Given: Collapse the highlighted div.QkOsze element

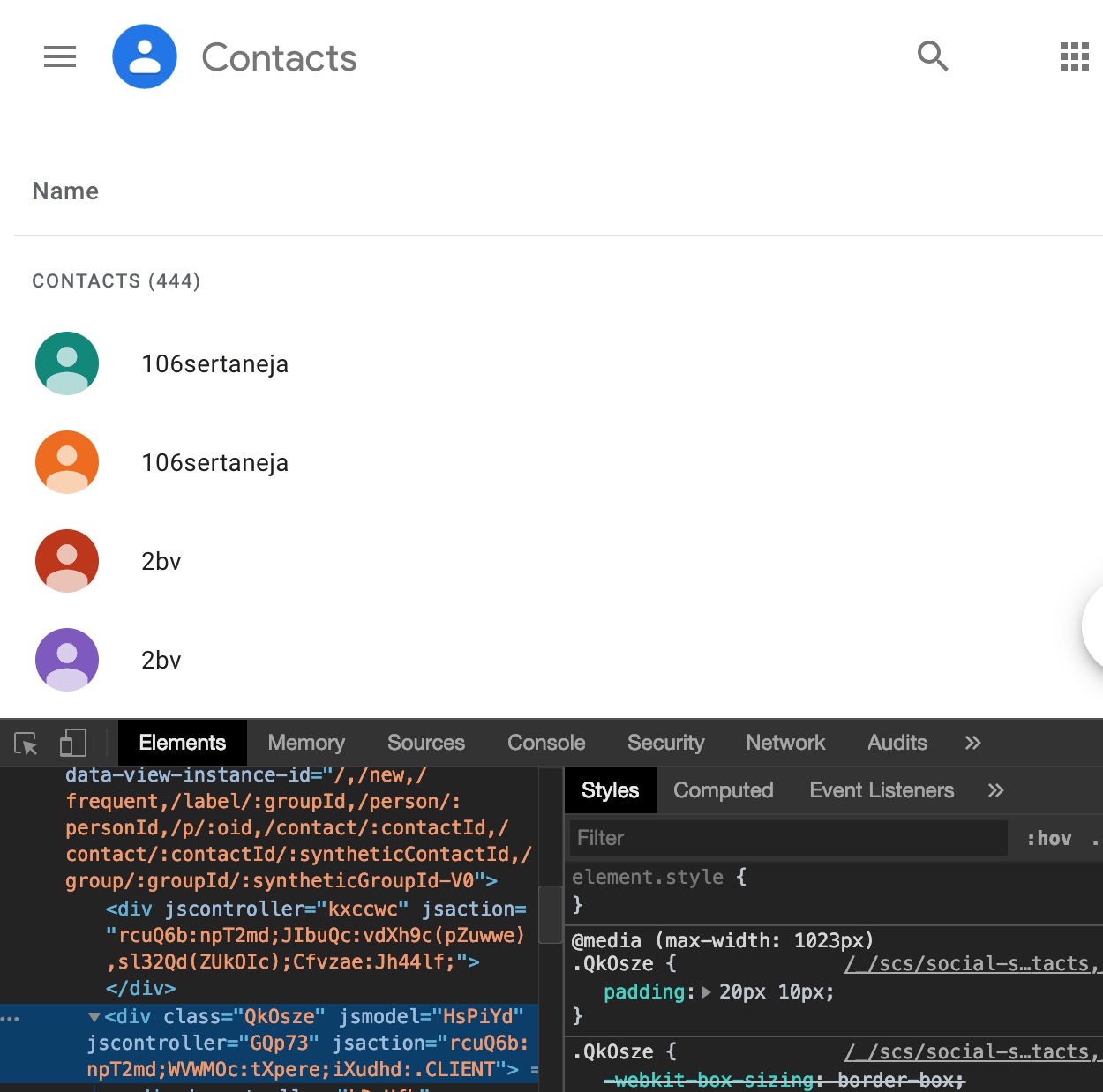Looking at the screenshot, I should click(94, 1016).
